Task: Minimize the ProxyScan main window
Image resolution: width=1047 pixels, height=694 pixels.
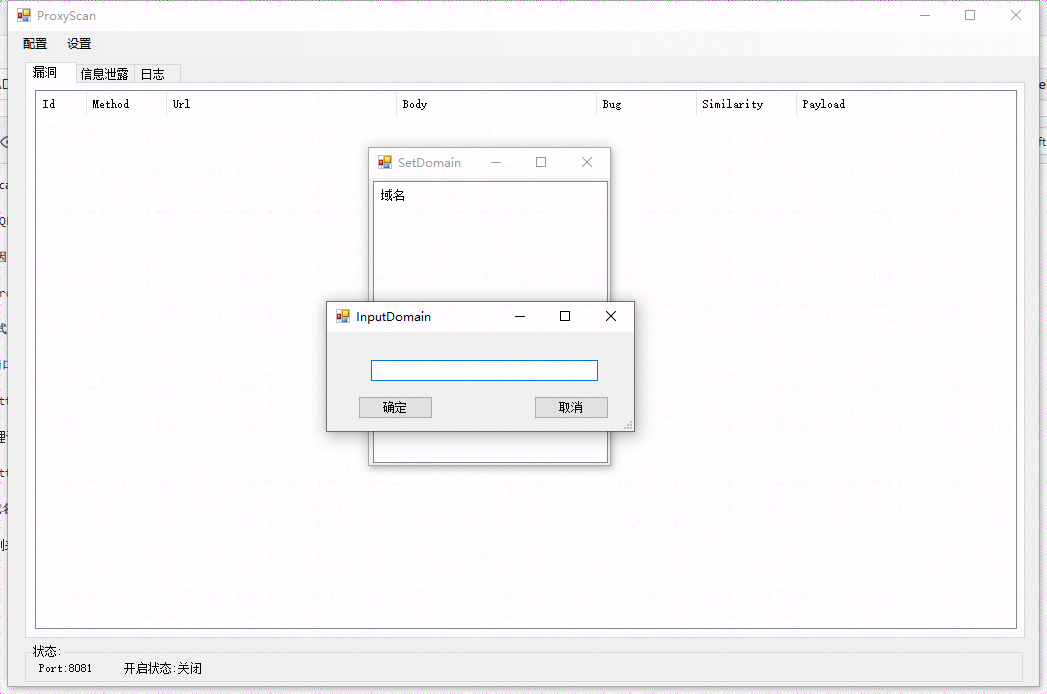Action: pyautogui.click(x=925, y=15)
